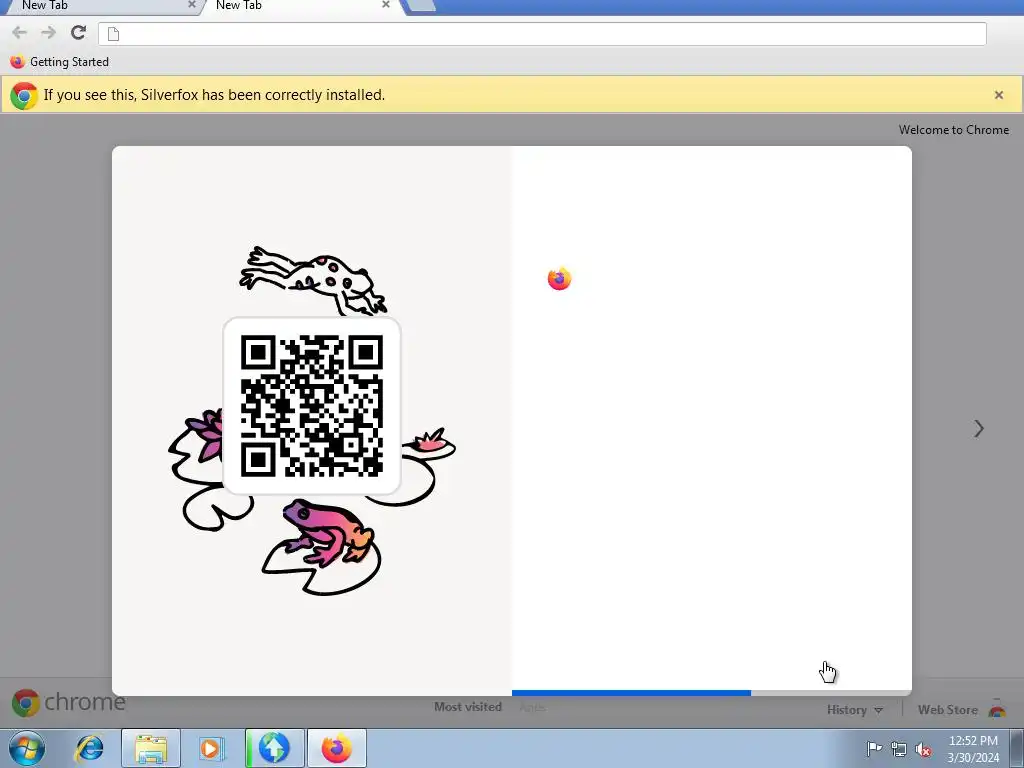Open the History dropdown
The width and height of the screenshot is (1024, 768).
(854, 710)
